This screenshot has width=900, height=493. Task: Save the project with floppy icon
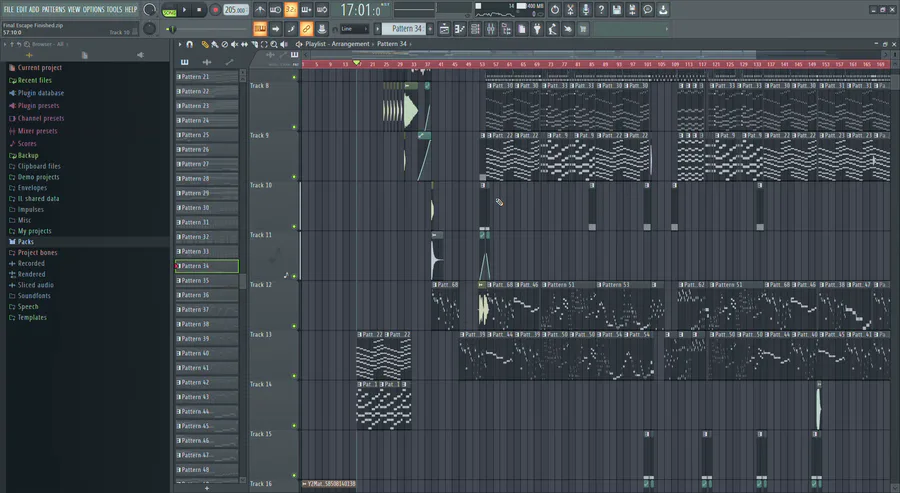(616, 10)
